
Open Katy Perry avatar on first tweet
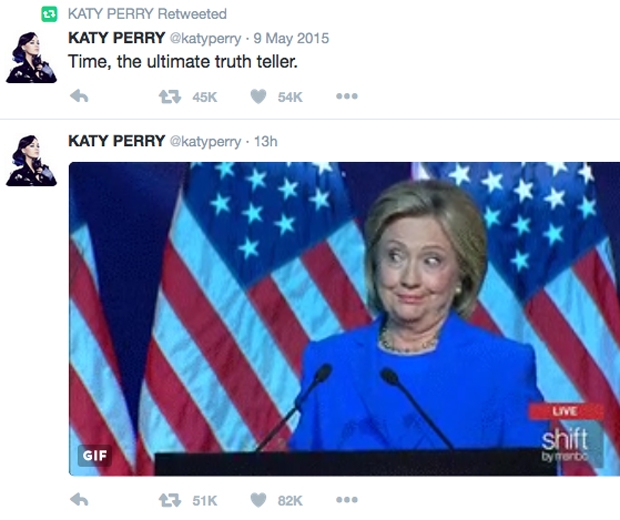click(31, 58)
